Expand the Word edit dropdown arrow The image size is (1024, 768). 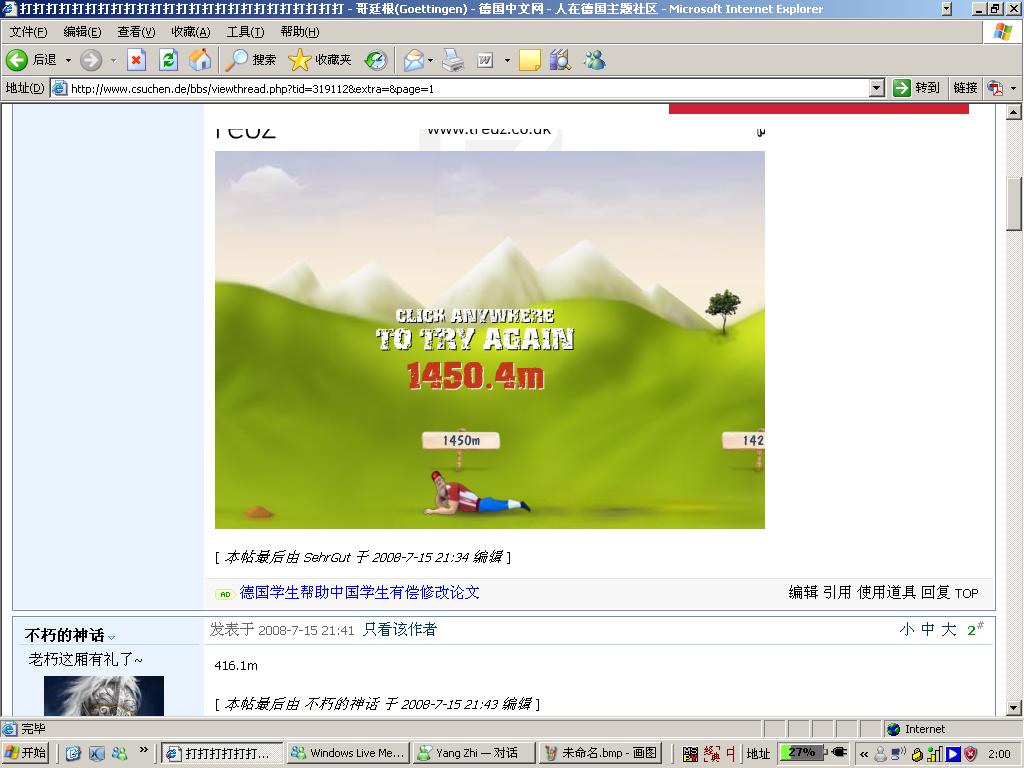[507, 61]
